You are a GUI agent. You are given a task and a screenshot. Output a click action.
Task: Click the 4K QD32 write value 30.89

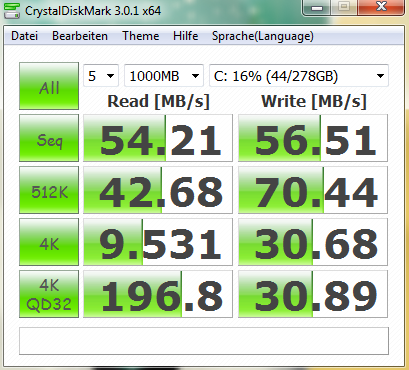[x=313, y=294]
